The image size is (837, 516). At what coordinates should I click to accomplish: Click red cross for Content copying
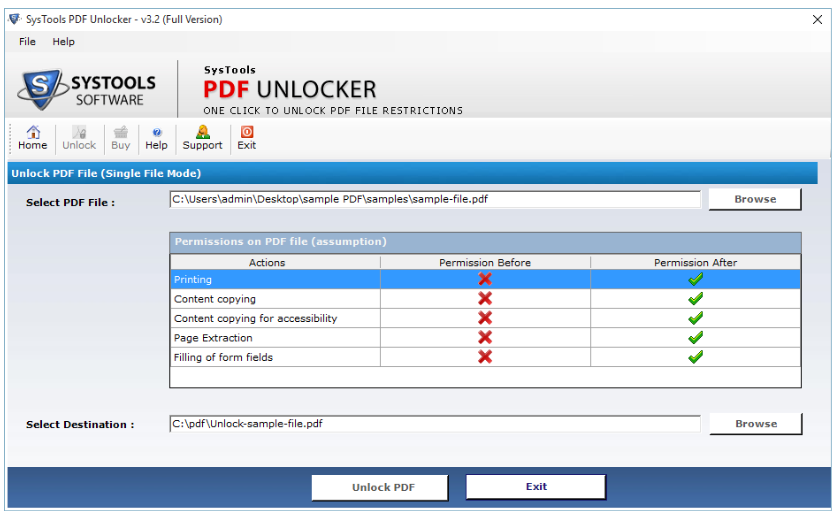[x=485, y=299]
